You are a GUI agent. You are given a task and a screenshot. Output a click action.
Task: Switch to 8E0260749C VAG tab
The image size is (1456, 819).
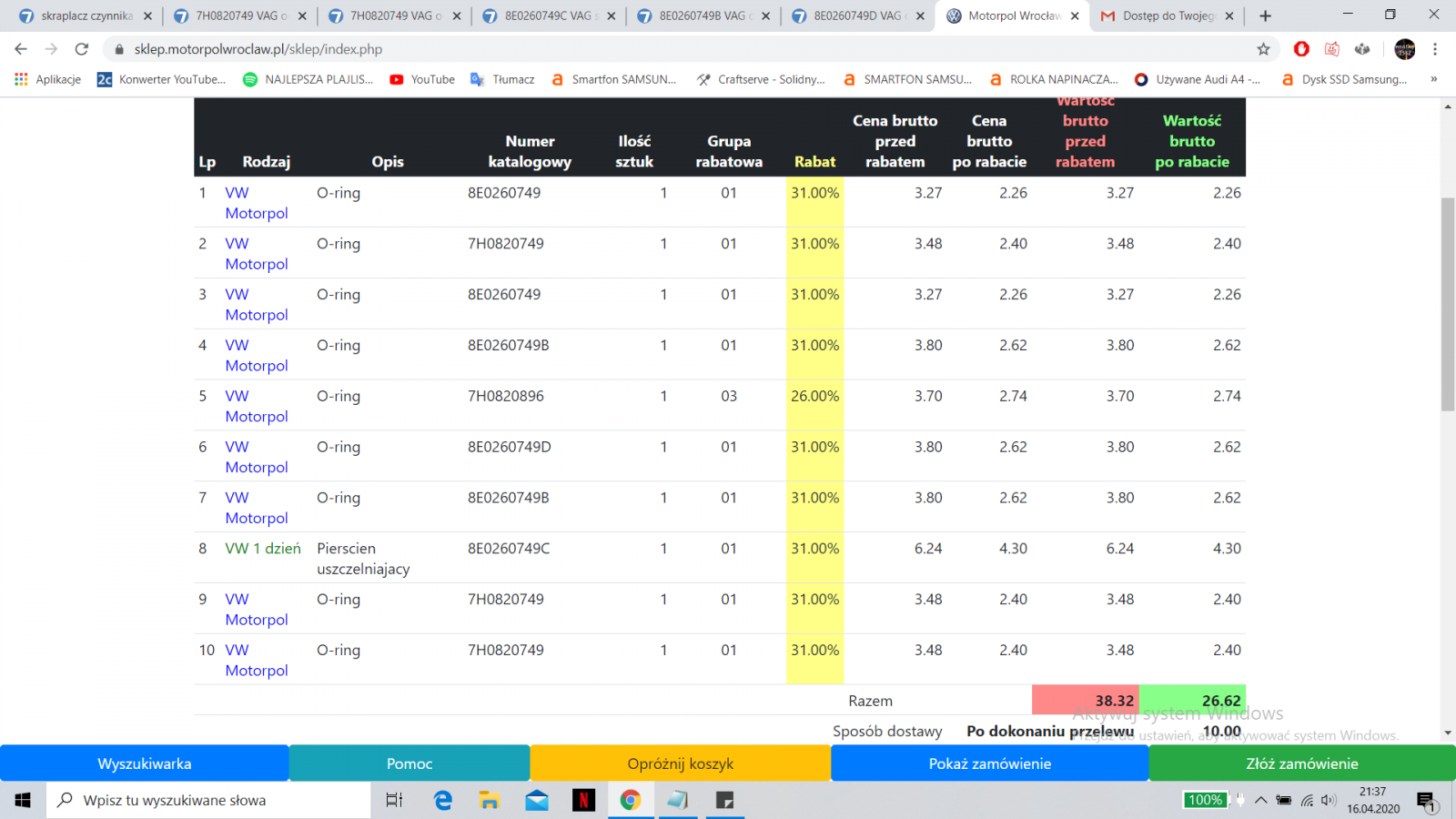pyautogui.click(x=549, y=15)
